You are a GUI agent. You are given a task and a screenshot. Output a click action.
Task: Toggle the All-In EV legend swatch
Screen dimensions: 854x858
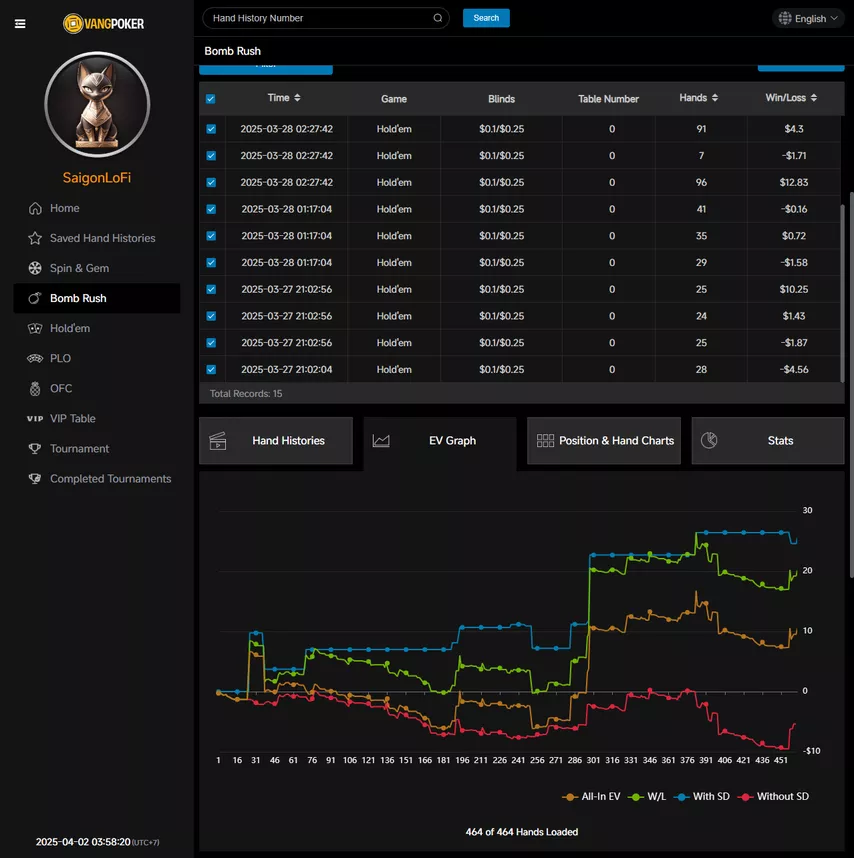(x=571, y=797)
